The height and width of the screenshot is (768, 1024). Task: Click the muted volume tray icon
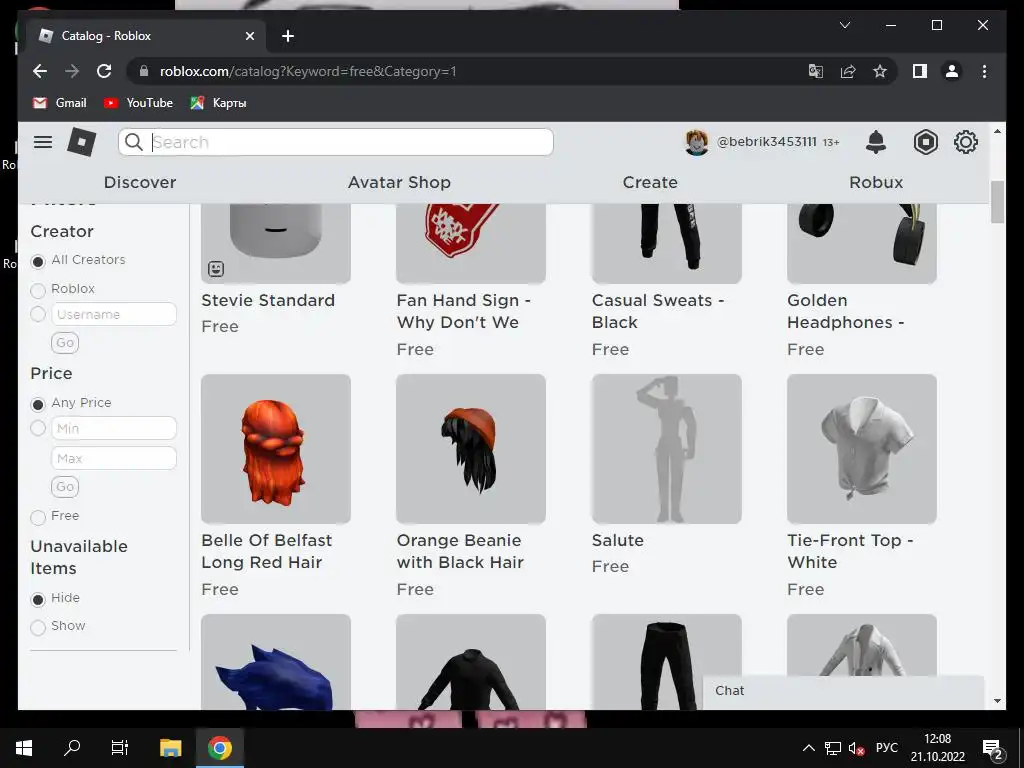856,748
